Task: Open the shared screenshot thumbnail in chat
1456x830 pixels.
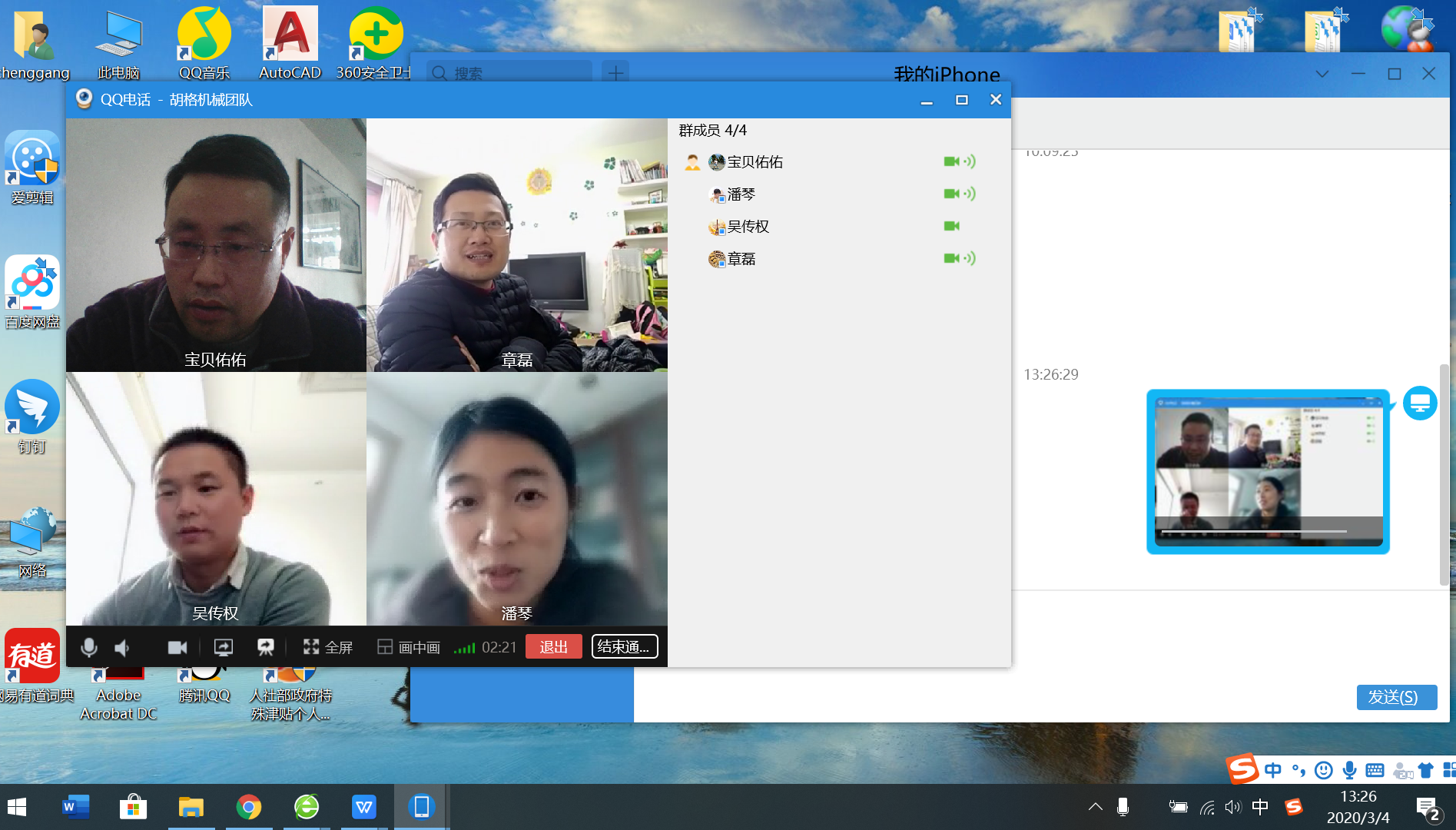Action: pyautogui.click(x=1268, y=471)
